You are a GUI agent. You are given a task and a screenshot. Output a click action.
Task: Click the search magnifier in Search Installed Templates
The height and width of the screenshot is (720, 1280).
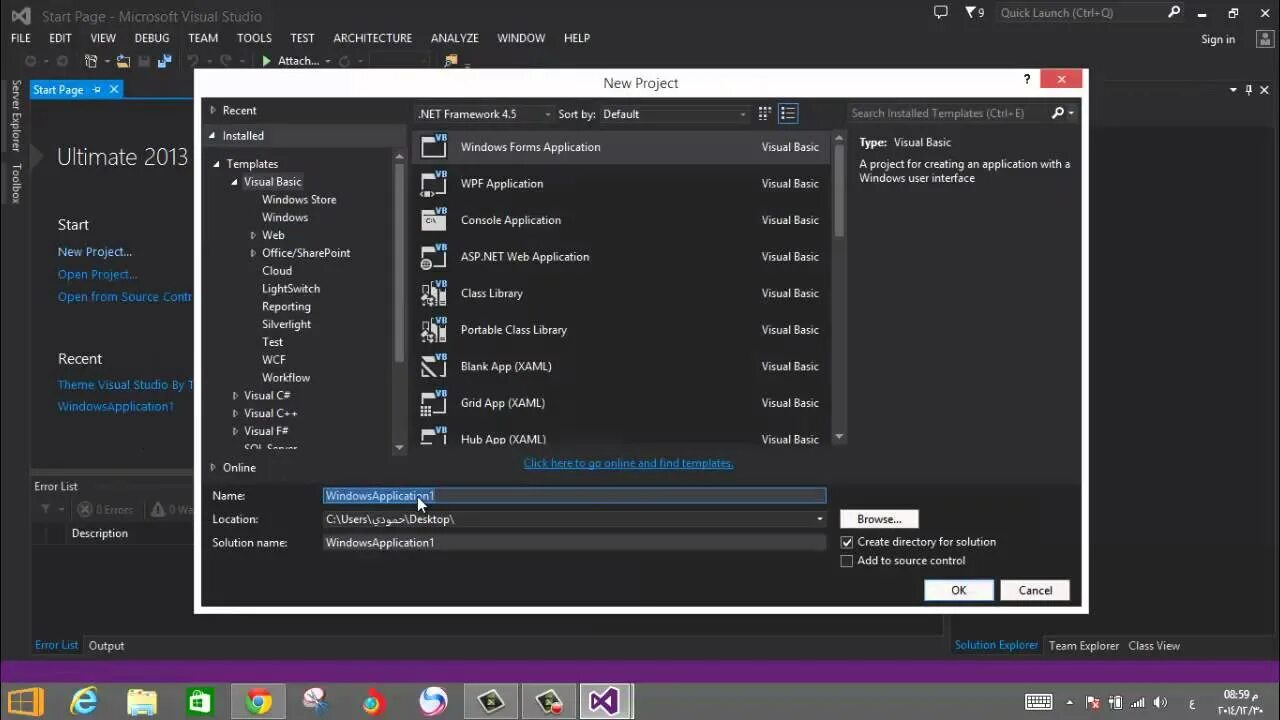click(x=1058, y=113)
